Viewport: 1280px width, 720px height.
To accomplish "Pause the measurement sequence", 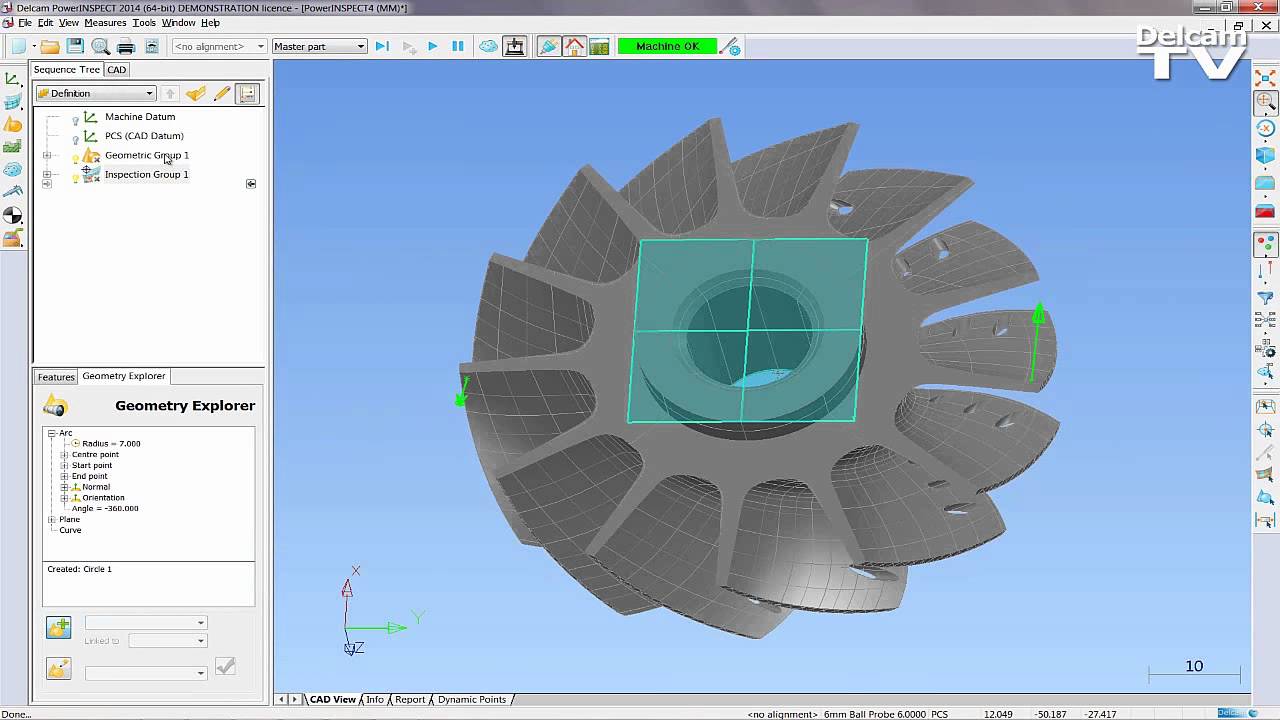I will tap(458, 46).
